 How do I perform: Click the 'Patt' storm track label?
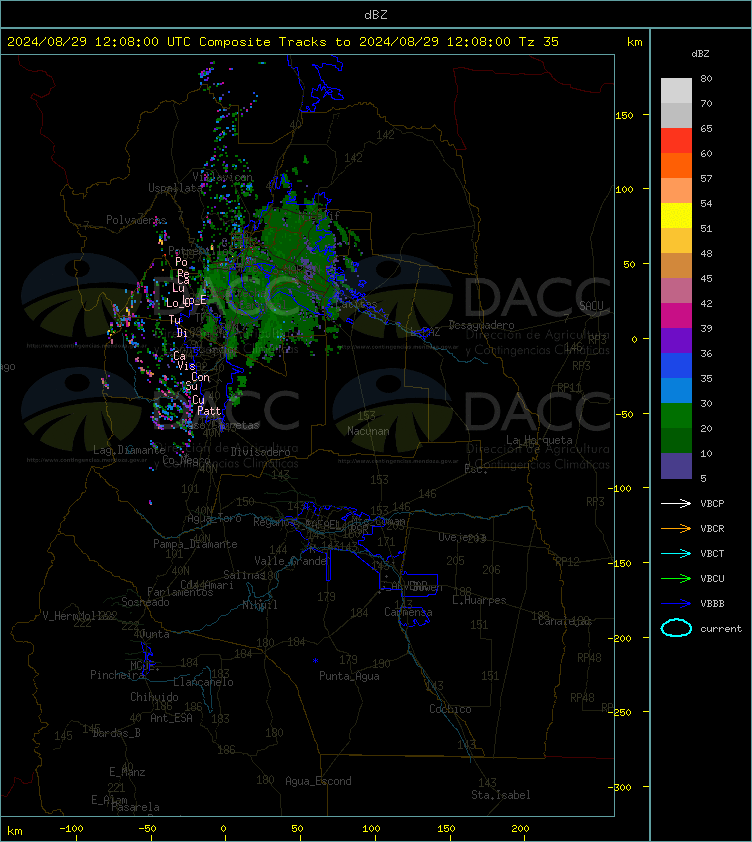coord(209,411)
